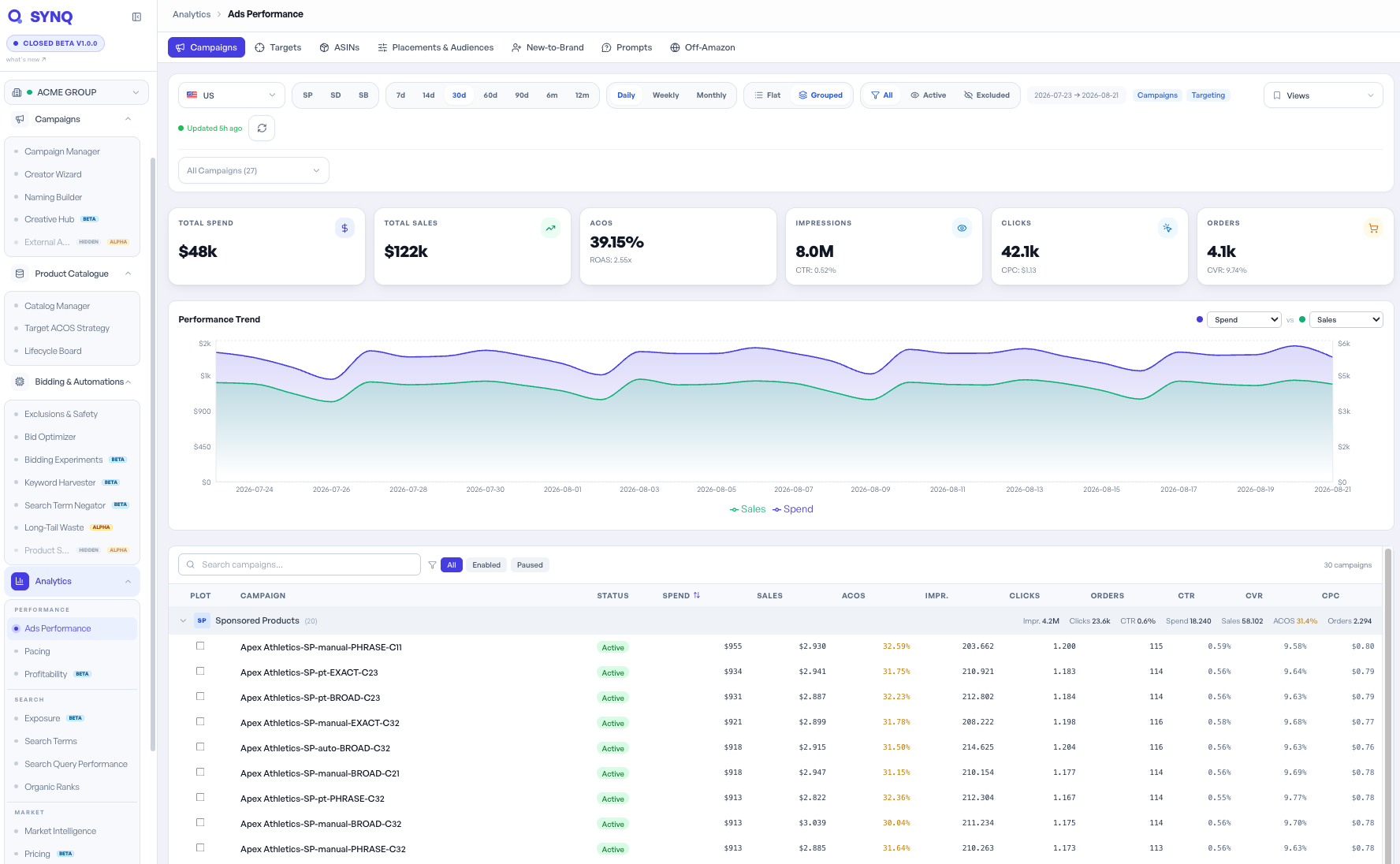Toggle the Sales series in chart legend
Screen dimensions: 1400x864
point(747,509)
